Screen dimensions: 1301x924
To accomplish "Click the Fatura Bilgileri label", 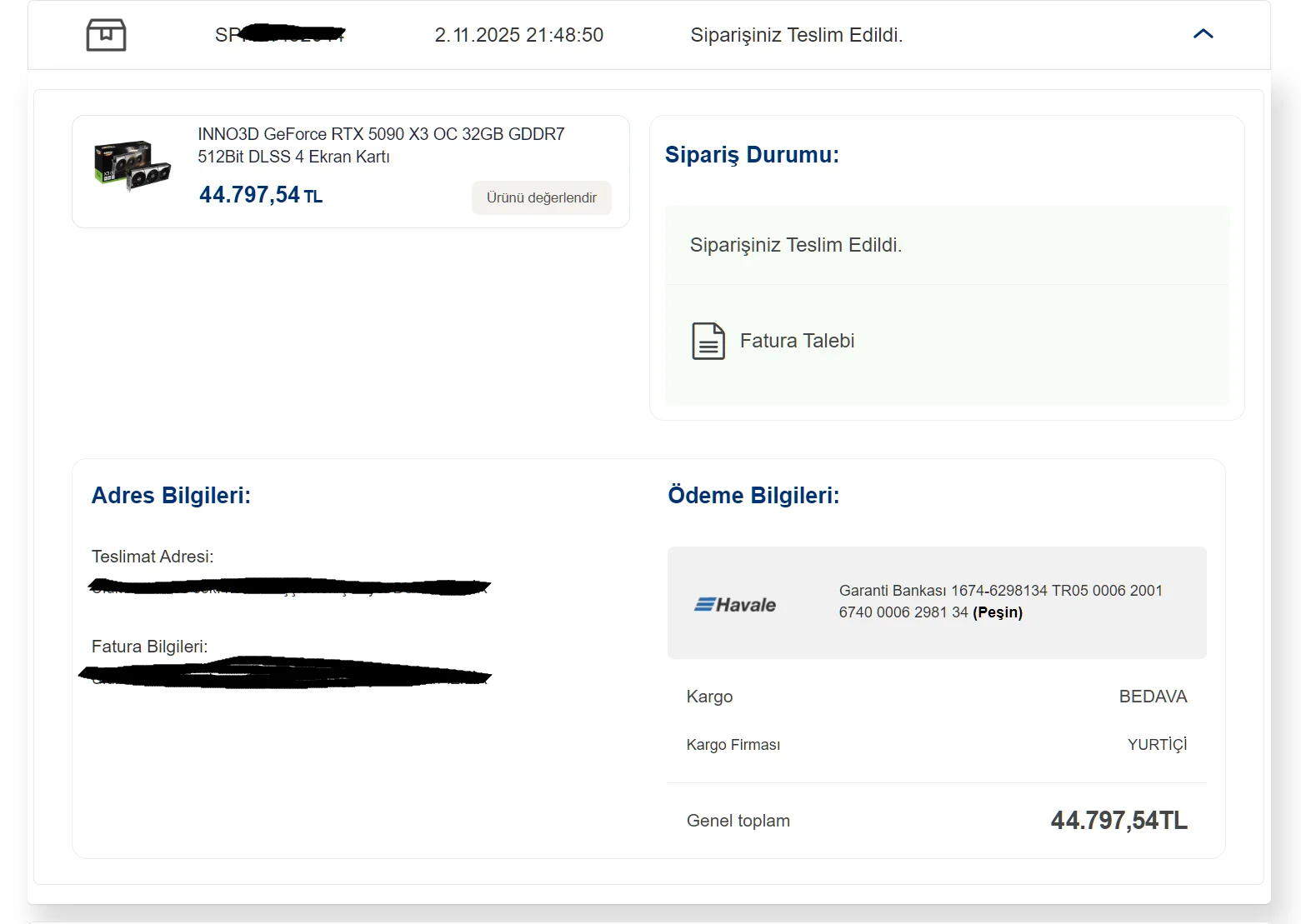I will pos(150,647).
